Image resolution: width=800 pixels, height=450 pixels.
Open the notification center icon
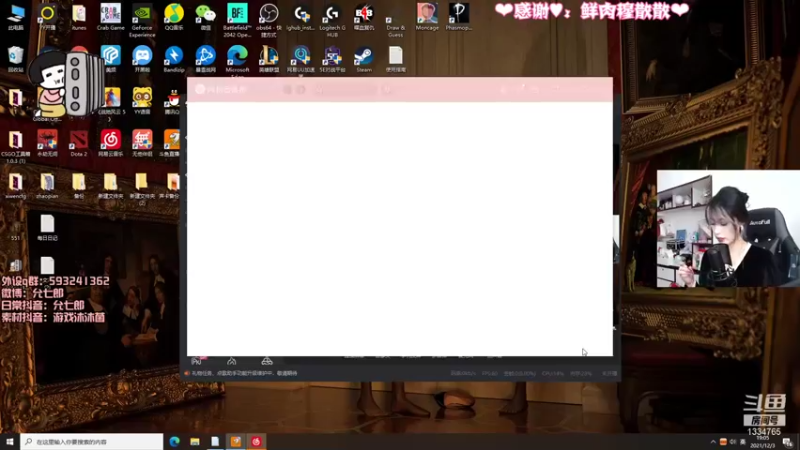click(789, 442)
